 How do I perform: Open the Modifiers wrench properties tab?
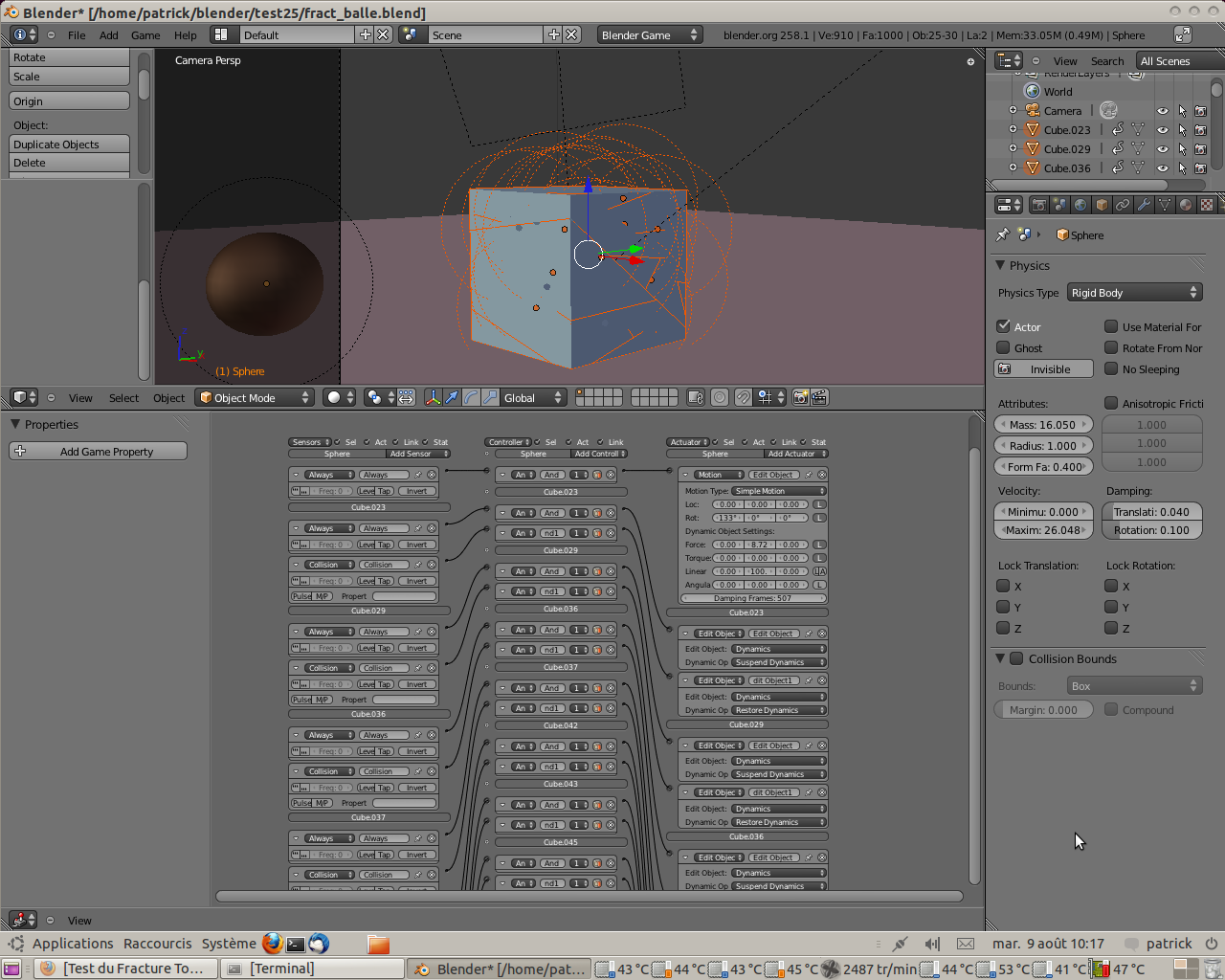[x=1145, y=204]
